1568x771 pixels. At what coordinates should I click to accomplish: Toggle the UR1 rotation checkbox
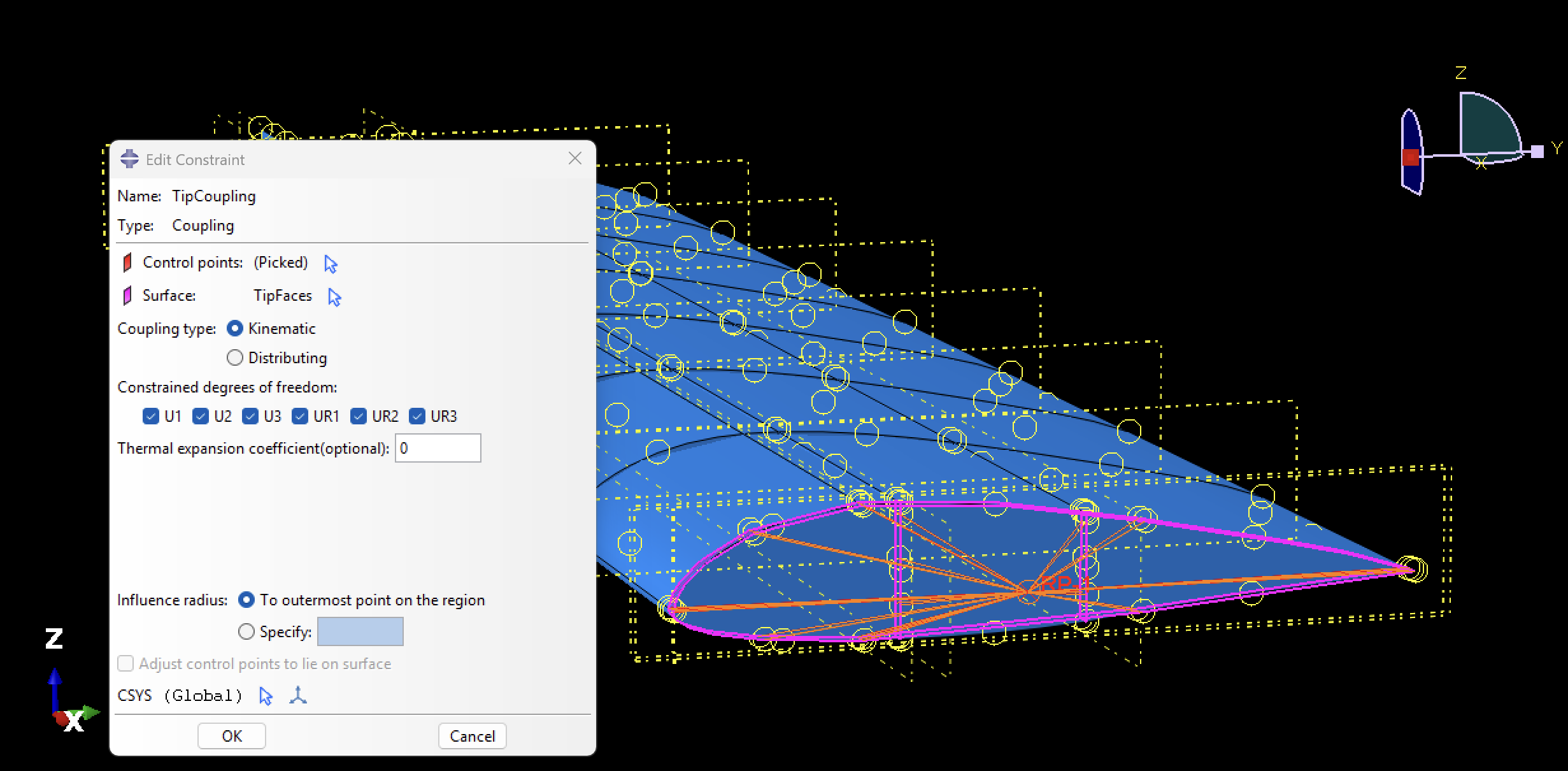pyautogui.click(x=300, y=417)
